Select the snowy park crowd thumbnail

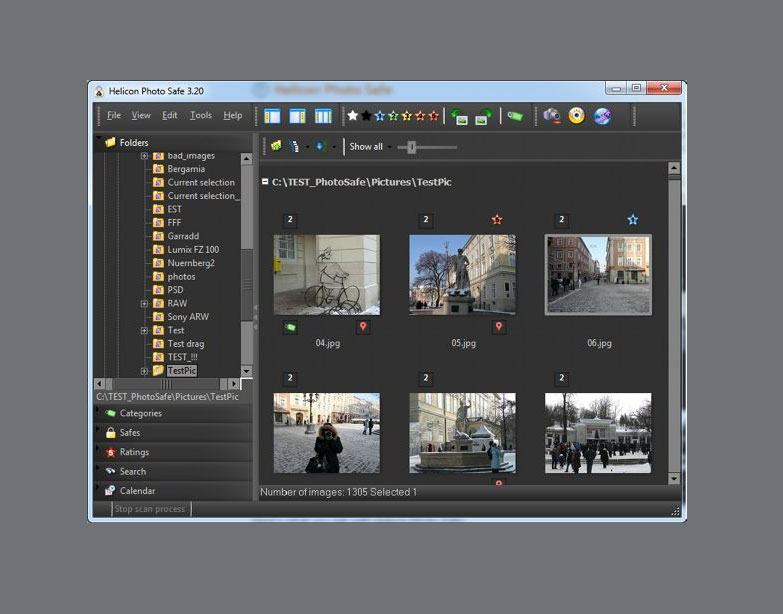click(598, 433)
